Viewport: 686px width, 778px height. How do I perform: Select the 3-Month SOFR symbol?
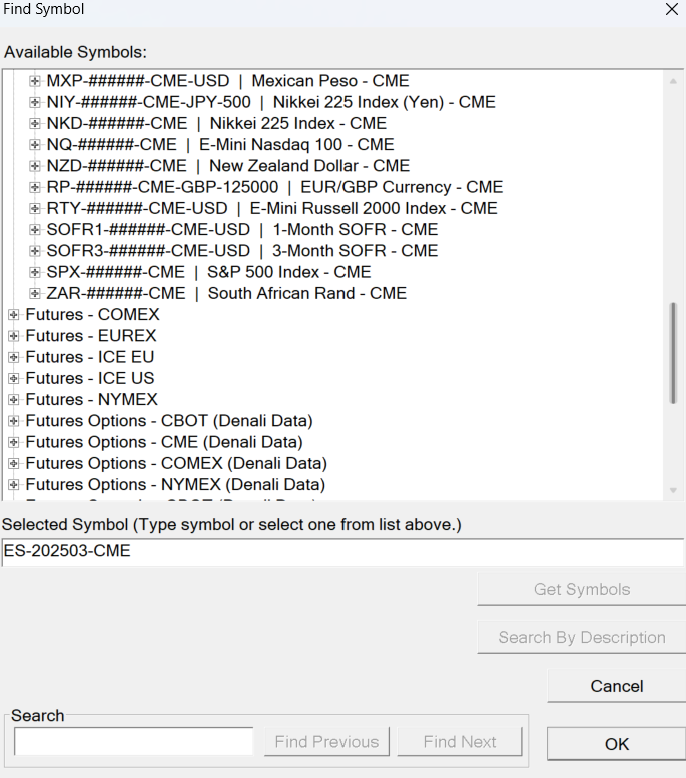pos(242,251)
